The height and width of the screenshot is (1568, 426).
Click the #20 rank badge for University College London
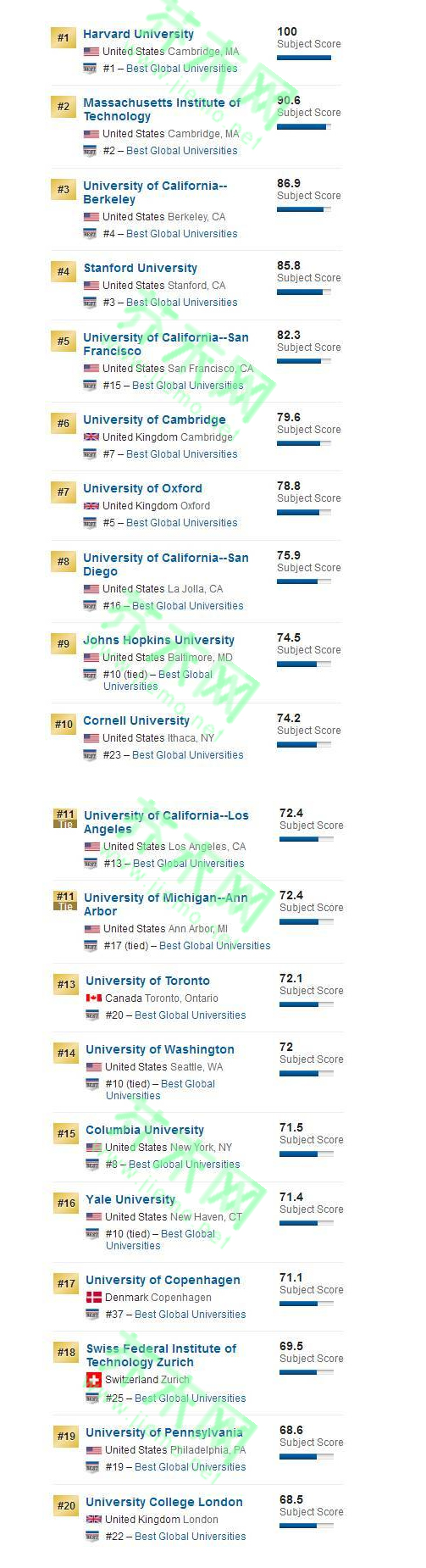tap(66, 1505)
